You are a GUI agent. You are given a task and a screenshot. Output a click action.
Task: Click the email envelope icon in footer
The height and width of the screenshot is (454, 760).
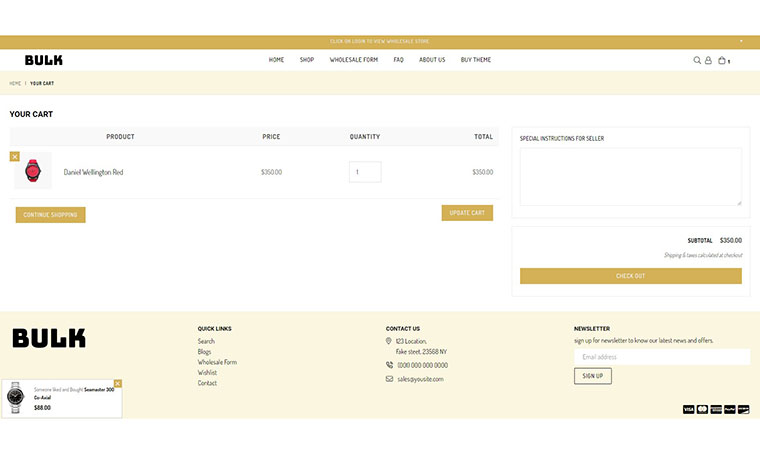click(x=389, y=379)
